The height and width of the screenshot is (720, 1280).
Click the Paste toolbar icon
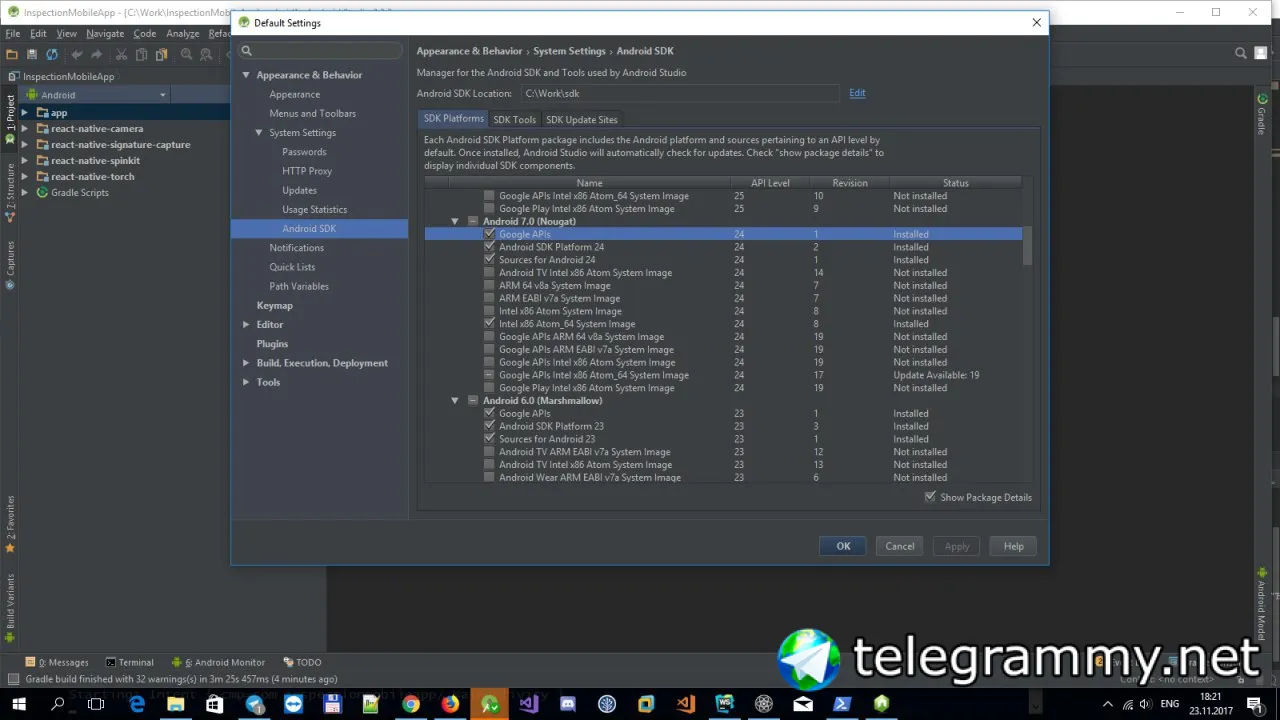pos(162,54)
